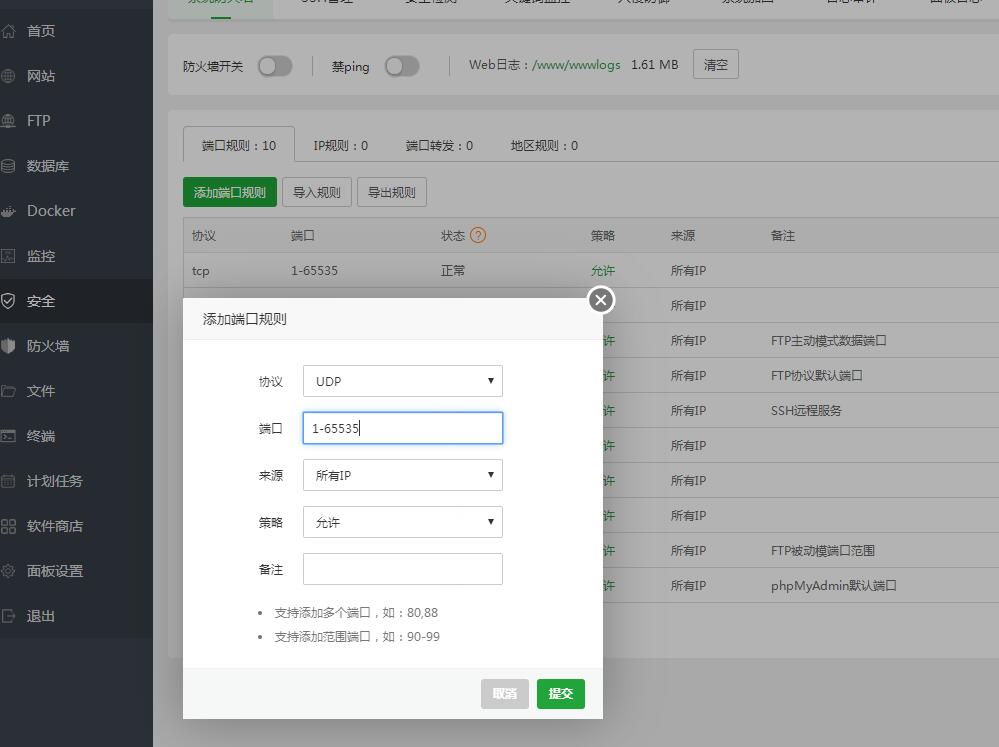Click the 防火墙 firewall icon
Viewport: 999px width, 747px height.
pyautogui.click(x=8, y=346)
